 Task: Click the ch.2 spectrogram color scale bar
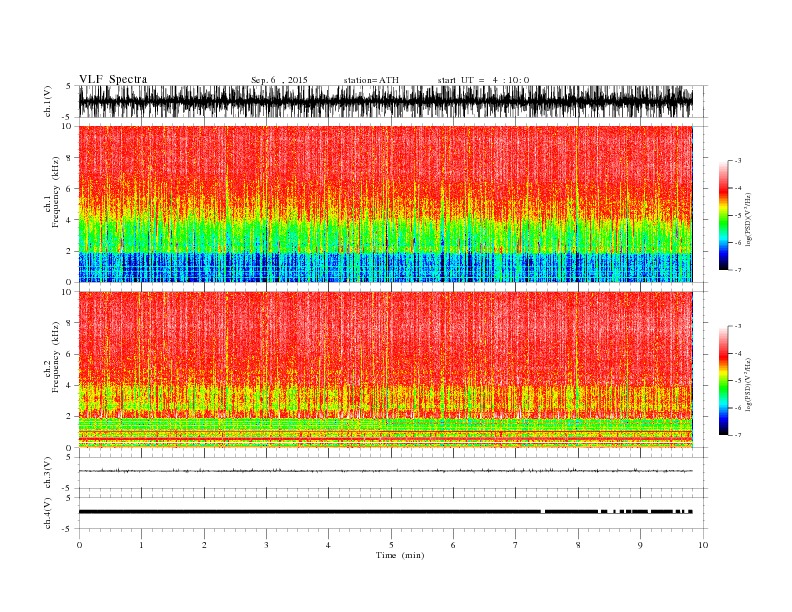tap(723, 381)
